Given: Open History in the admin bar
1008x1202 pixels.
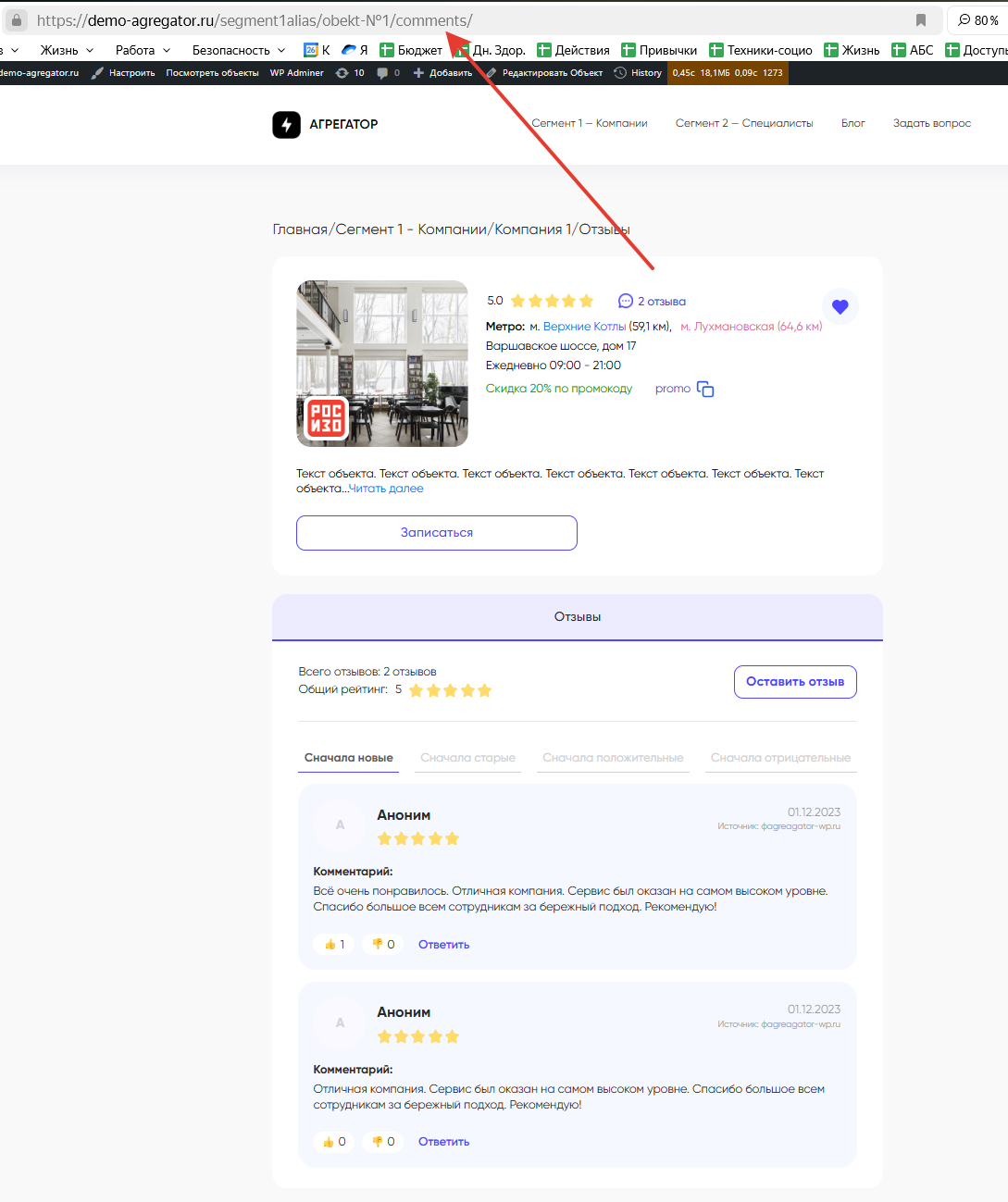Looking at the screenshot, I should pos(638,73).
